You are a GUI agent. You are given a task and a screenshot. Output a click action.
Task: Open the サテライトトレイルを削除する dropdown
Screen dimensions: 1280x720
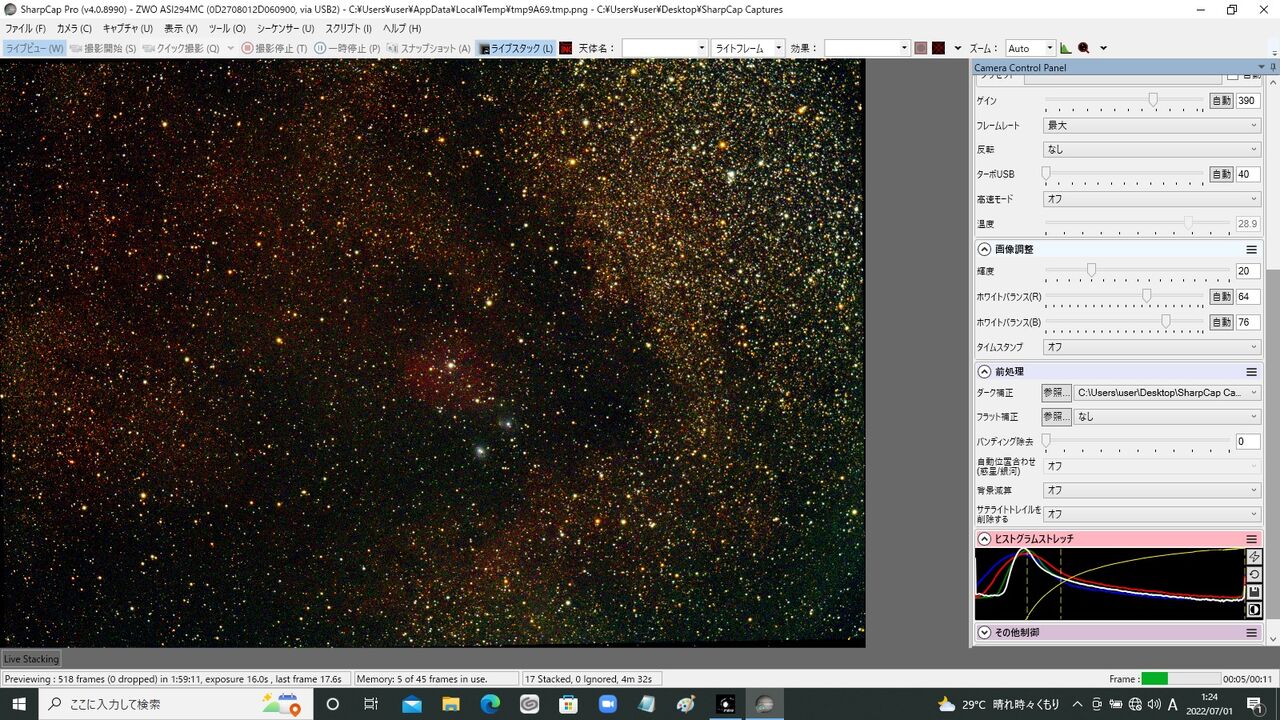pos(1152,514)
